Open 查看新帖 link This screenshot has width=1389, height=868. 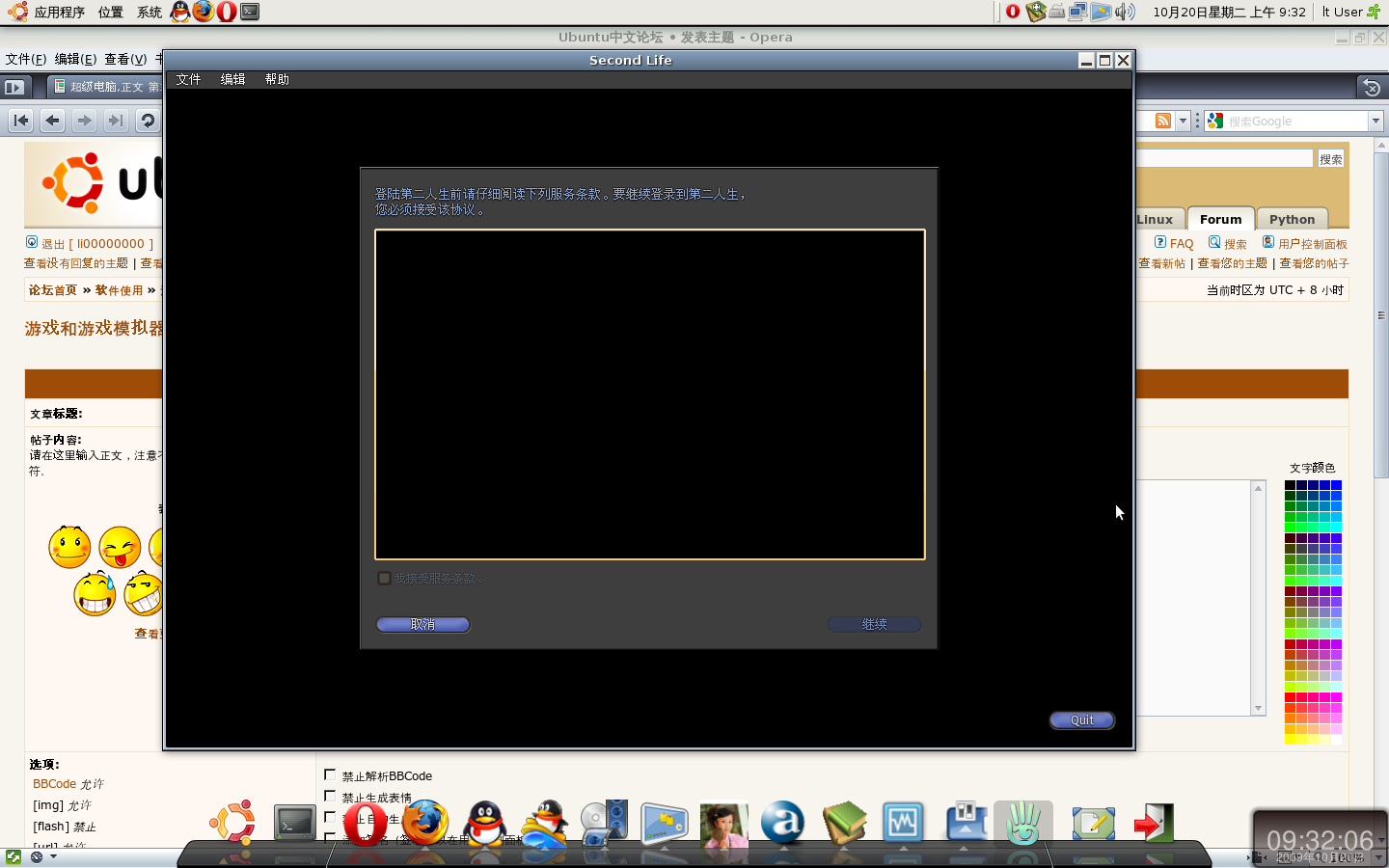click(x=1162, y=263)
